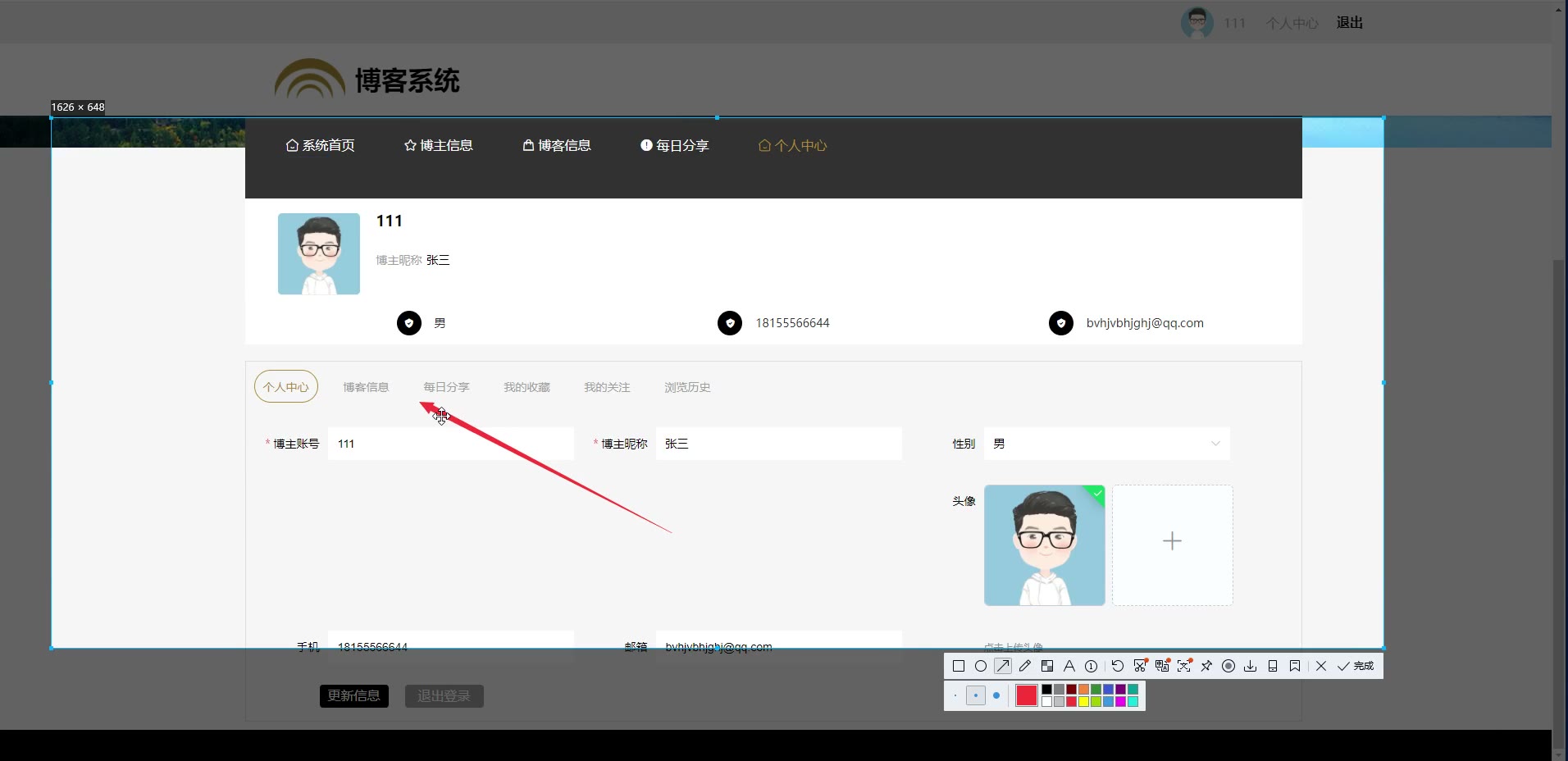Screen dimensions: 1568x761
Task: Select the text annotation tool
Action: click(x=1069, y=666)
